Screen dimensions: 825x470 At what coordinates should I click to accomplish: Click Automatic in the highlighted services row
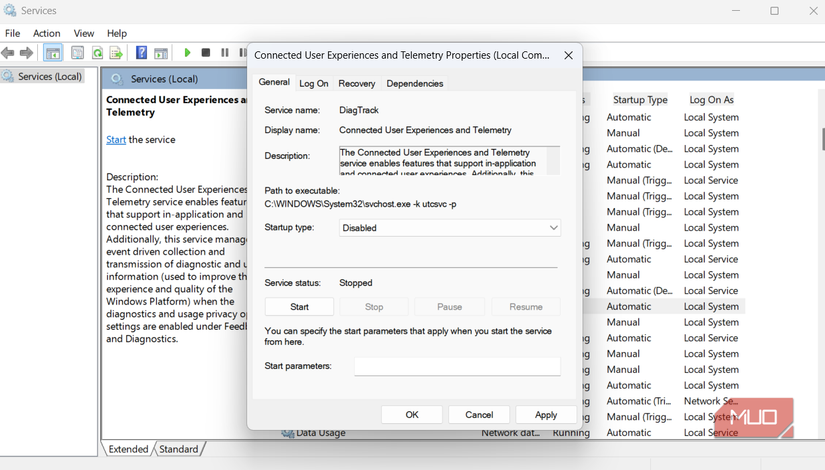point(629,306)
